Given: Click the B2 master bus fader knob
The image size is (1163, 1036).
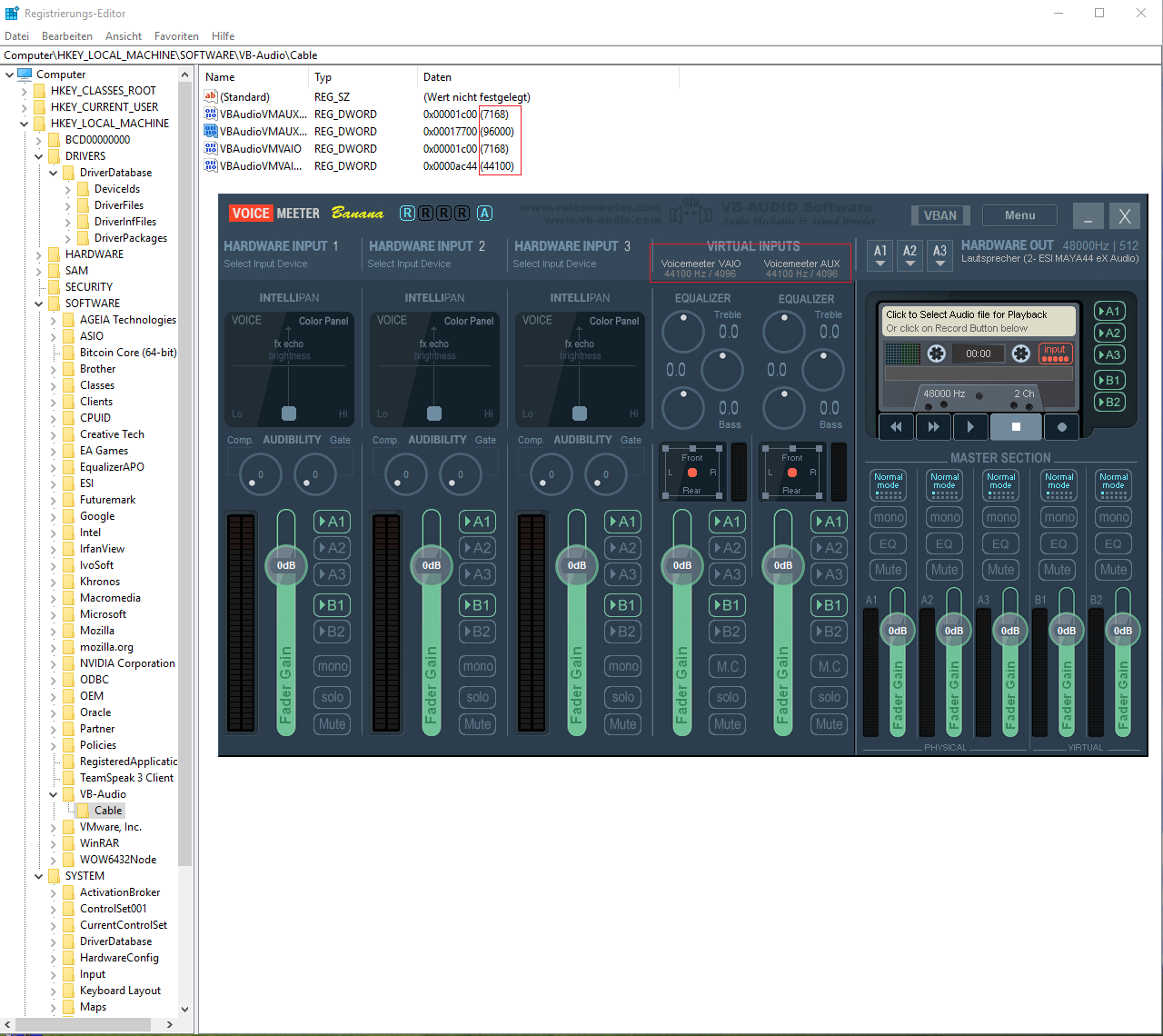Looking at the screenshot, I should click(x=1123, y=631).
